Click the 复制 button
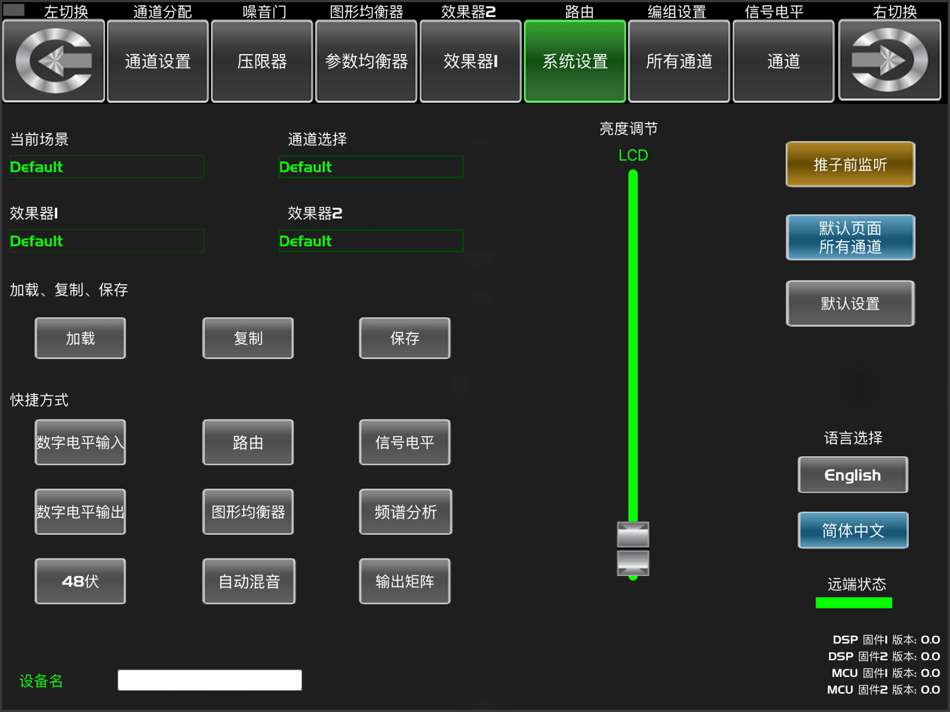This screenshot has width=950, height=712. (248, 338)
